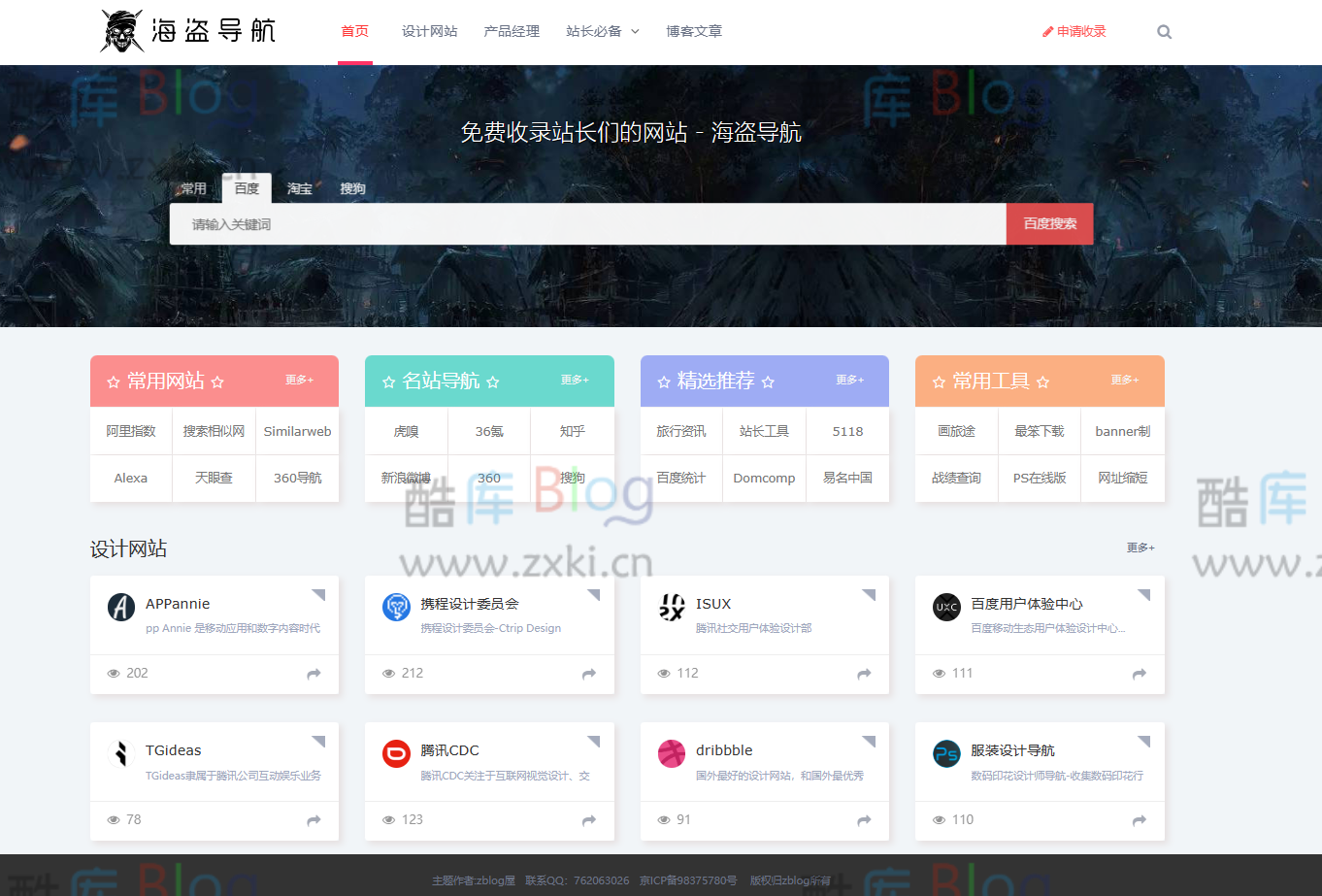1322x896 pixels.
Task: Switch to the 搜狗 search tab
Action: (351, 188)
